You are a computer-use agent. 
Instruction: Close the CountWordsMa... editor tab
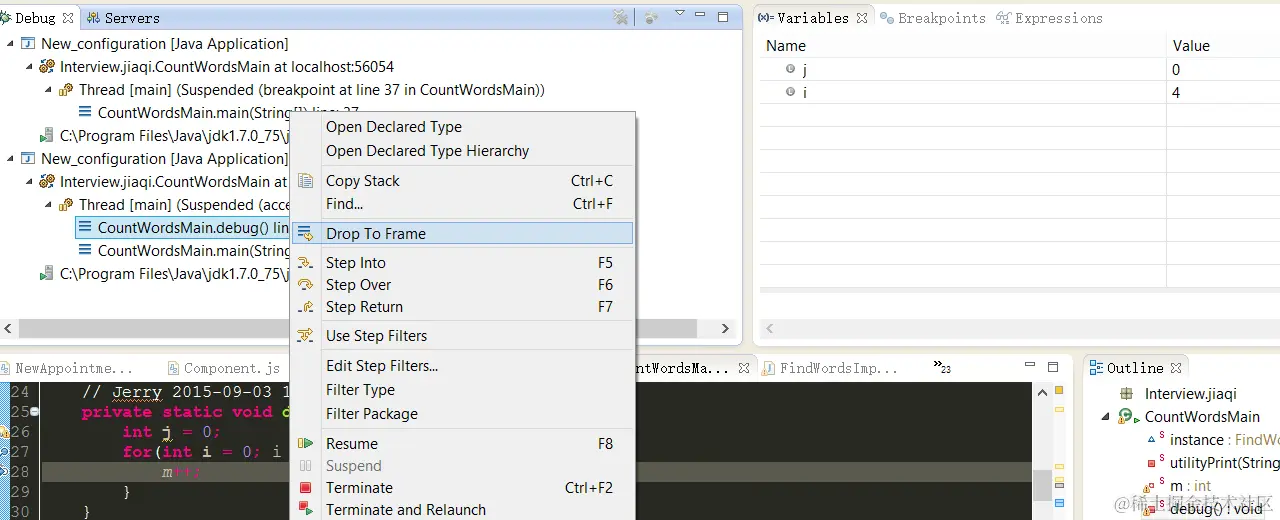coord(743,368)
